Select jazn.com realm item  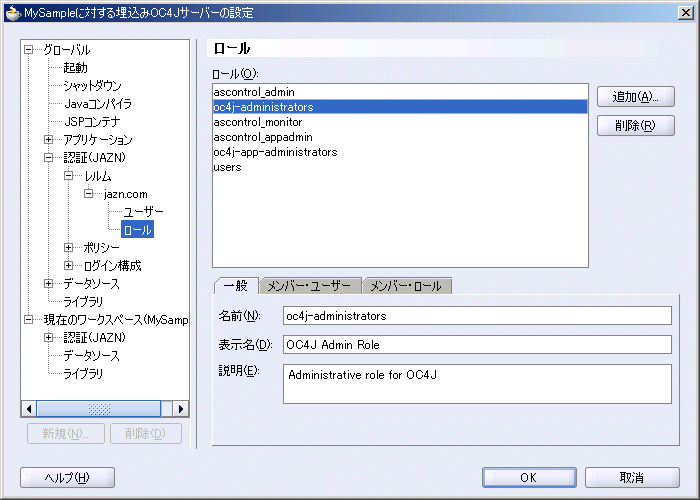tap(125, 194)
